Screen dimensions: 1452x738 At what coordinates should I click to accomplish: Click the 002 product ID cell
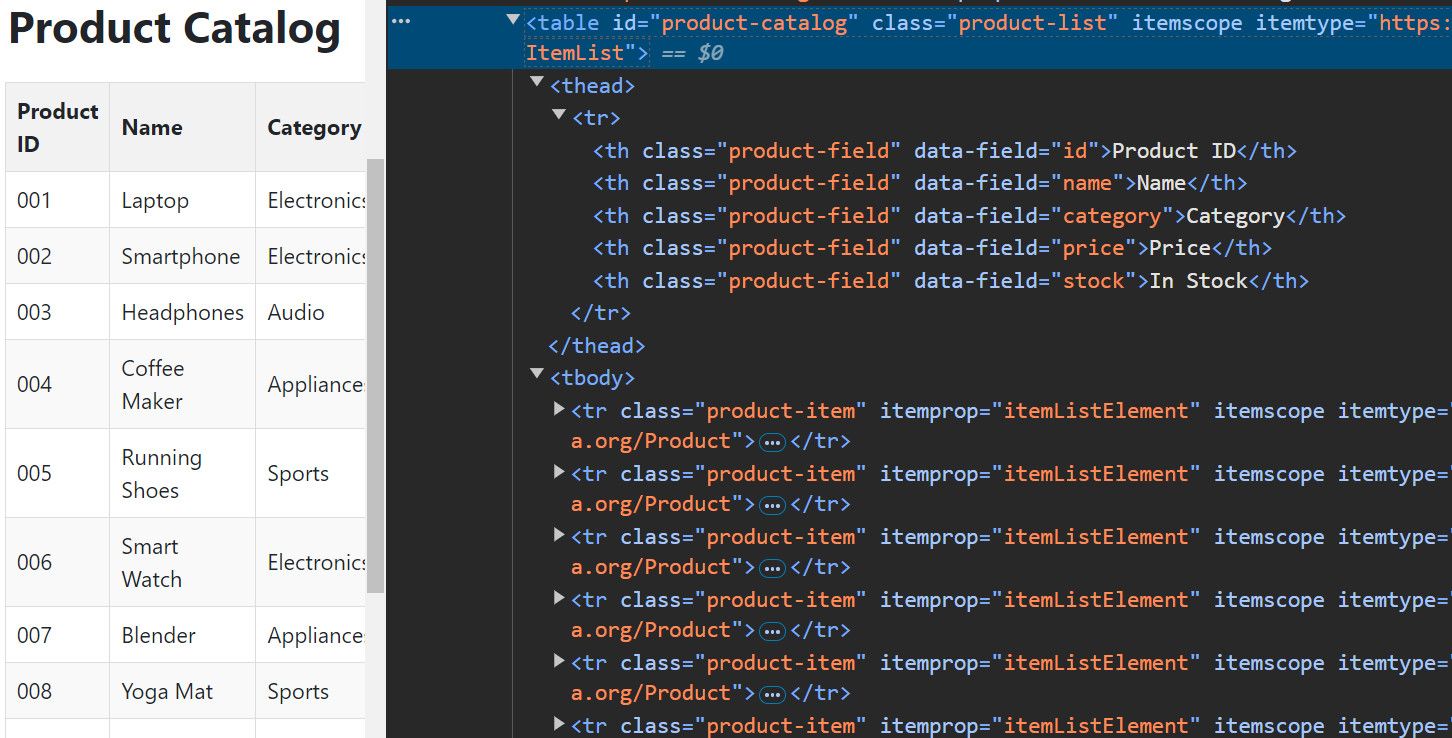[x=58, y=256]
